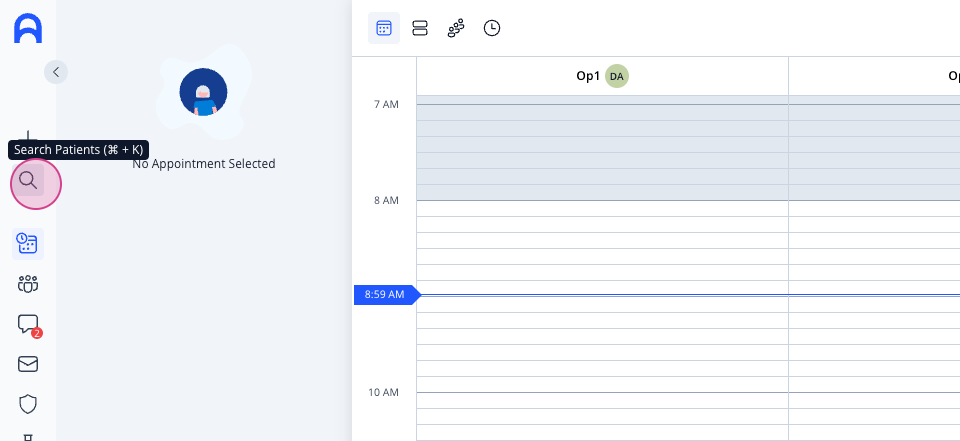Open the clock history toolbar icon
Viewport: 960px width, 441px height.
pyautogui.click(x=492, y=28)
